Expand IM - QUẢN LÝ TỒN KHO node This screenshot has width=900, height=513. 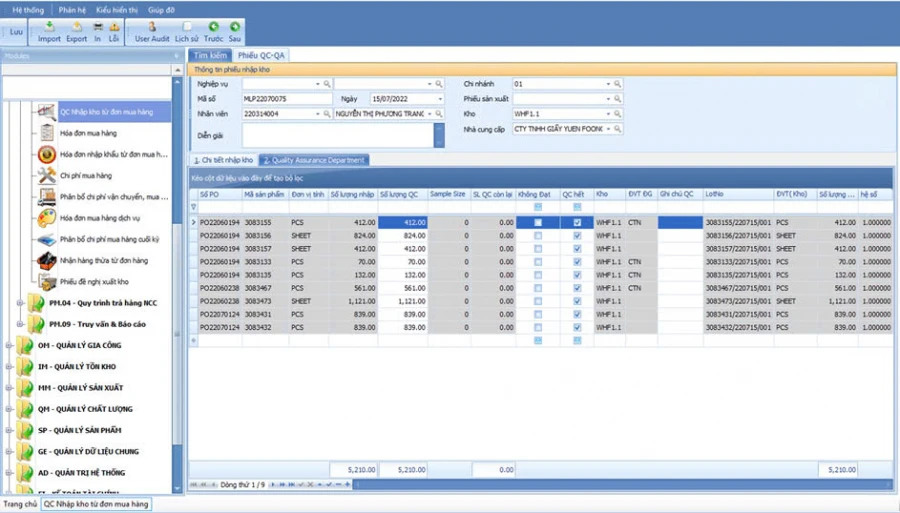point(9,367)
